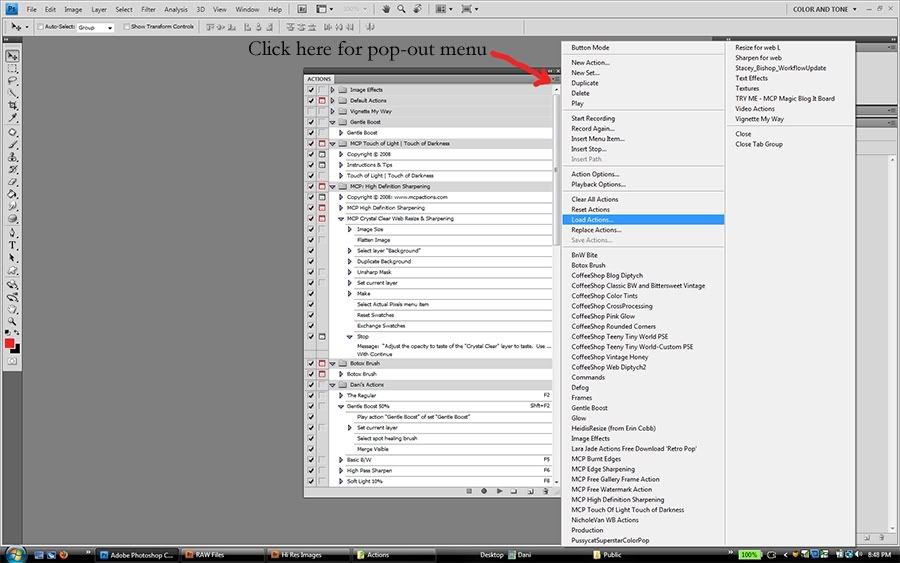This screenshot has height=563, width=900.
Task: Open the Hi Res Images taskbar button
Action: [x=308, y=555]
